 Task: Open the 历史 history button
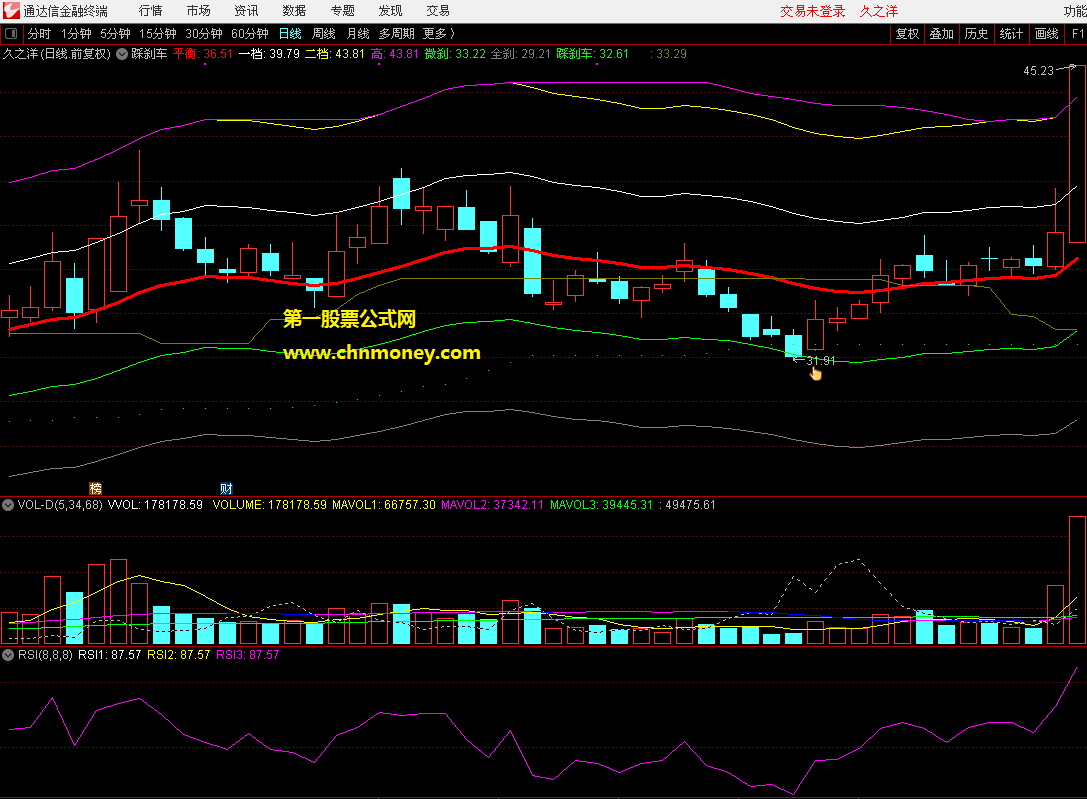[976, 33]
